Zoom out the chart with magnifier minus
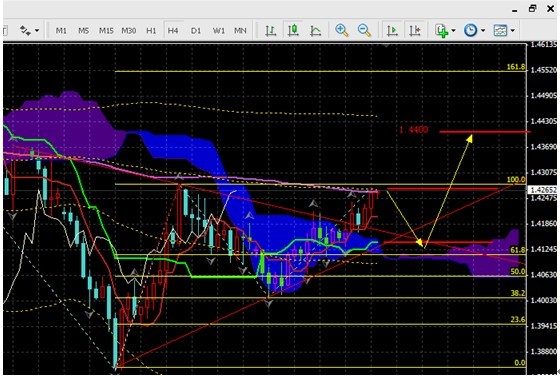The image size is (560, 376). click(364, 30)
